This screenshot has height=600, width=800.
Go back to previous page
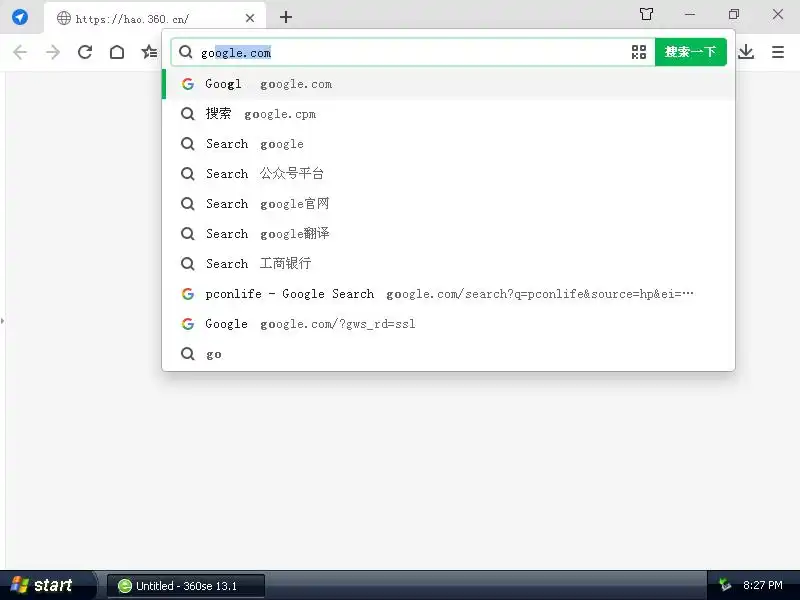point(20,52)
